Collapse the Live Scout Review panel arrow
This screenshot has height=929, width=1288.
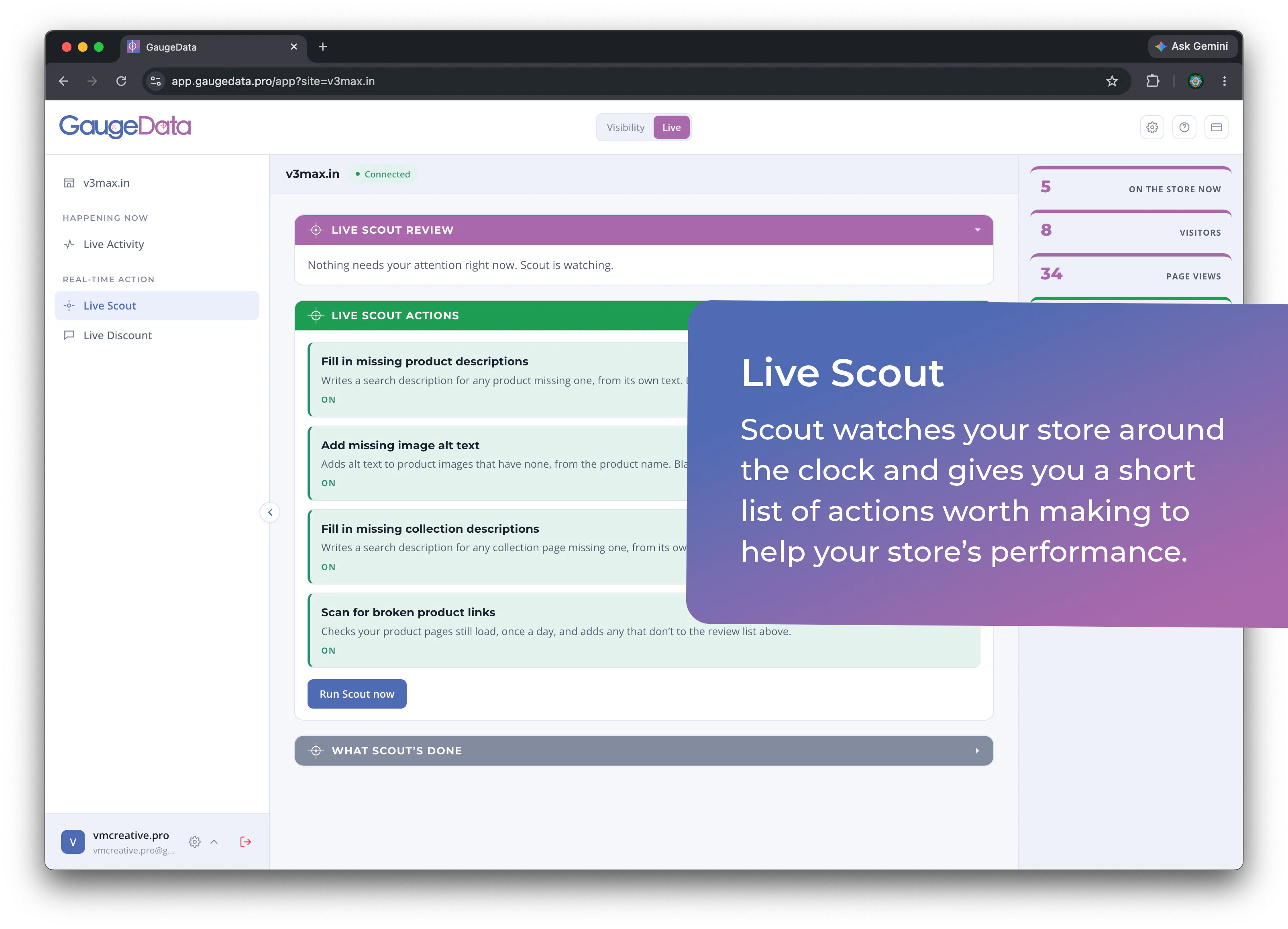point(977,230)
